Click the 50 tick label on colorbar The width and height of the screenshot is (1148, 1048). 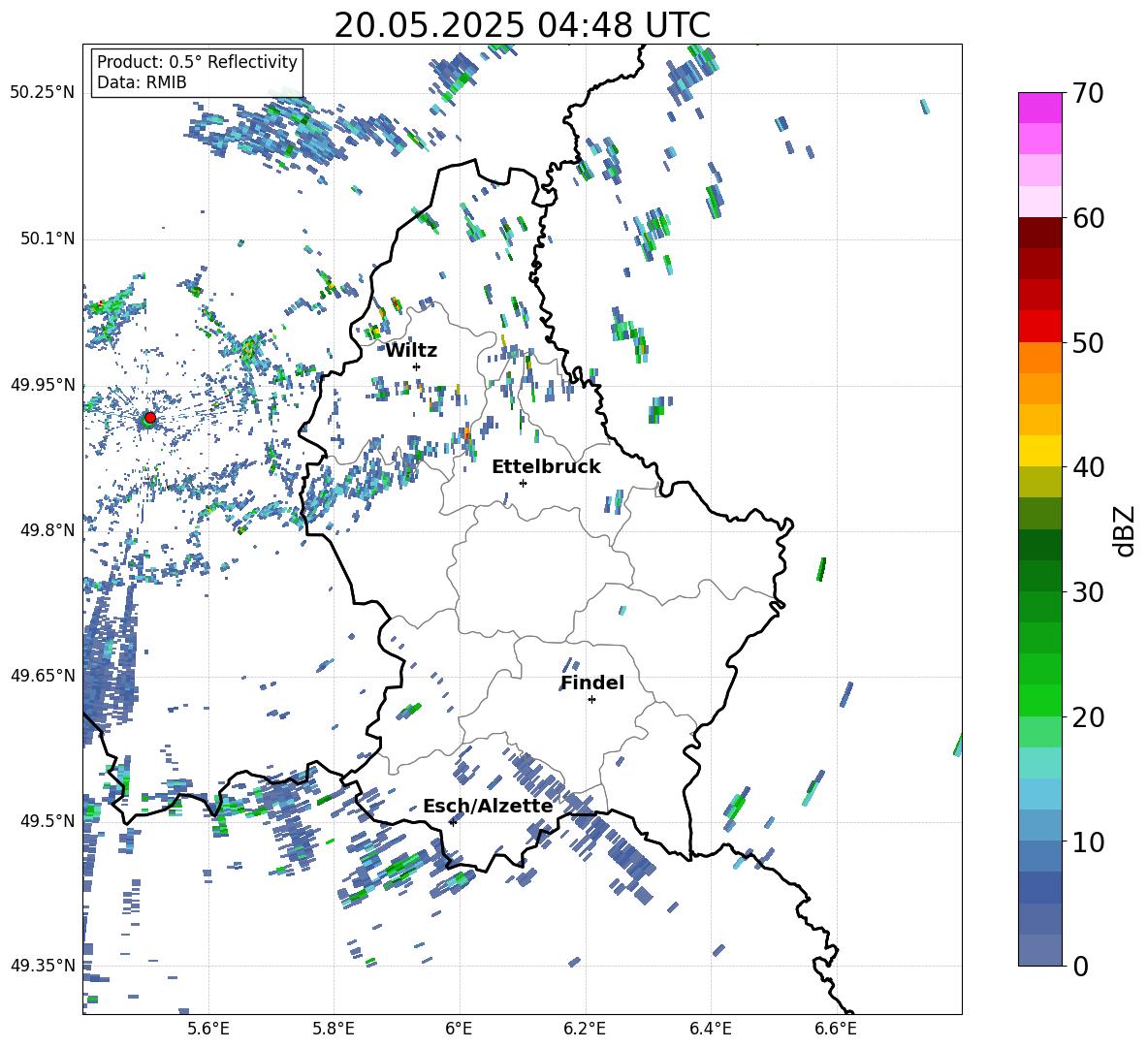coord(1088,343)
